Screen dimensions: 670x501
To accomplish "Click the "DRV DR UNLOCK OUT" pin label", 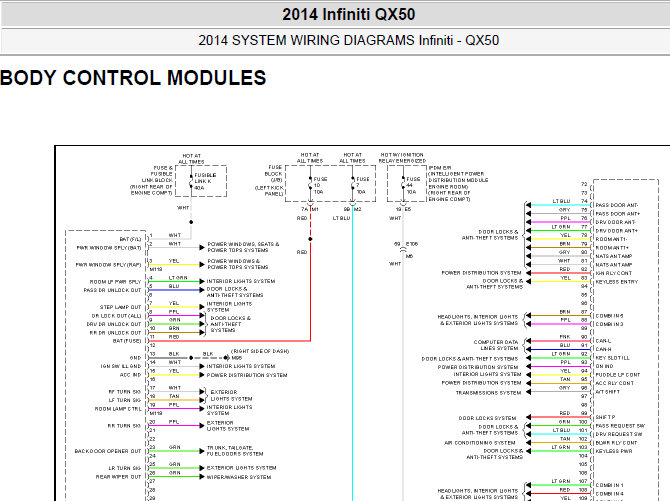I will pyautogui.click(x=114, y=324).
